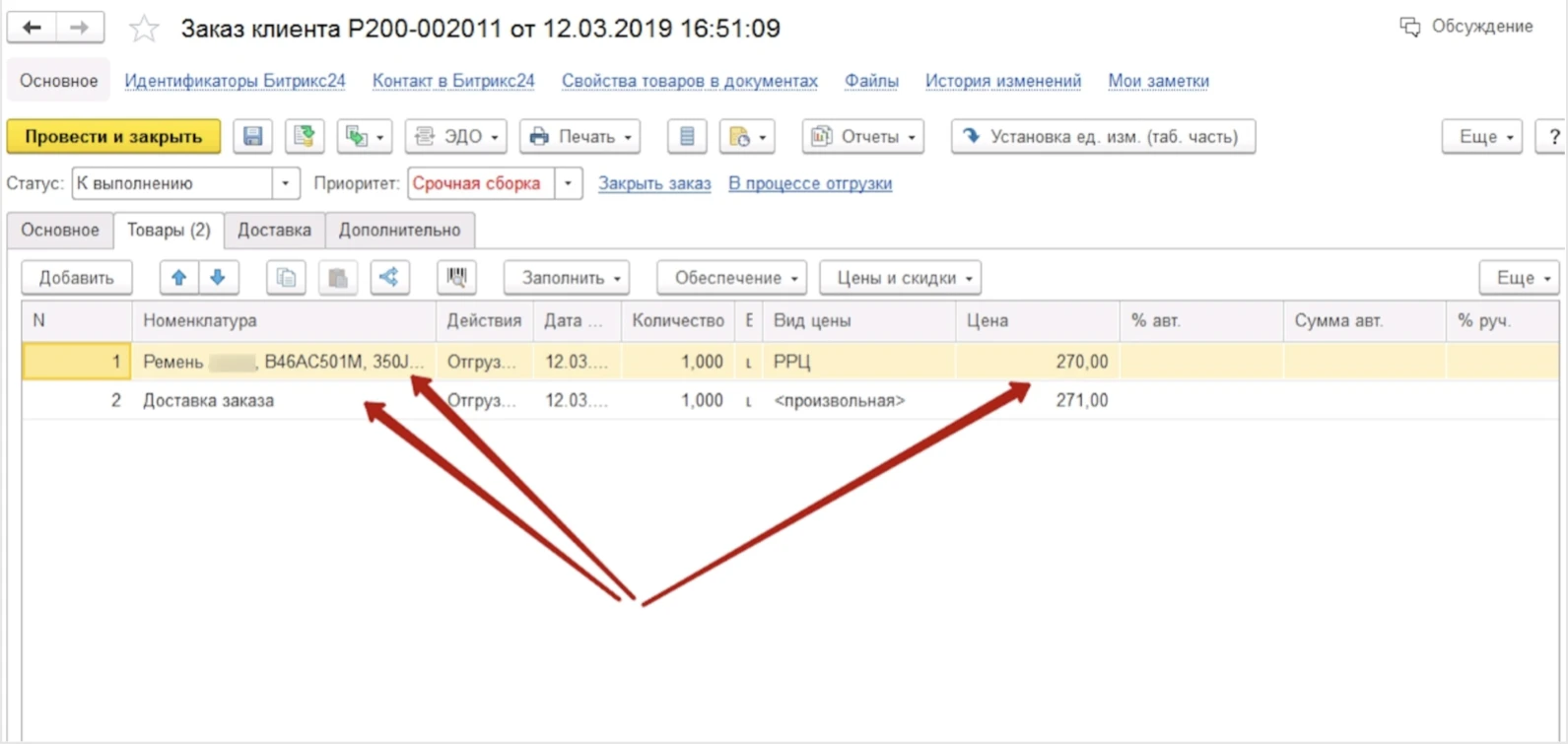Image resolution: width=1568 pixels, height=744 pixels.
Task: Expand the Статус dropdown arrow
Action: pyautogui.click(x=285, y=183)
